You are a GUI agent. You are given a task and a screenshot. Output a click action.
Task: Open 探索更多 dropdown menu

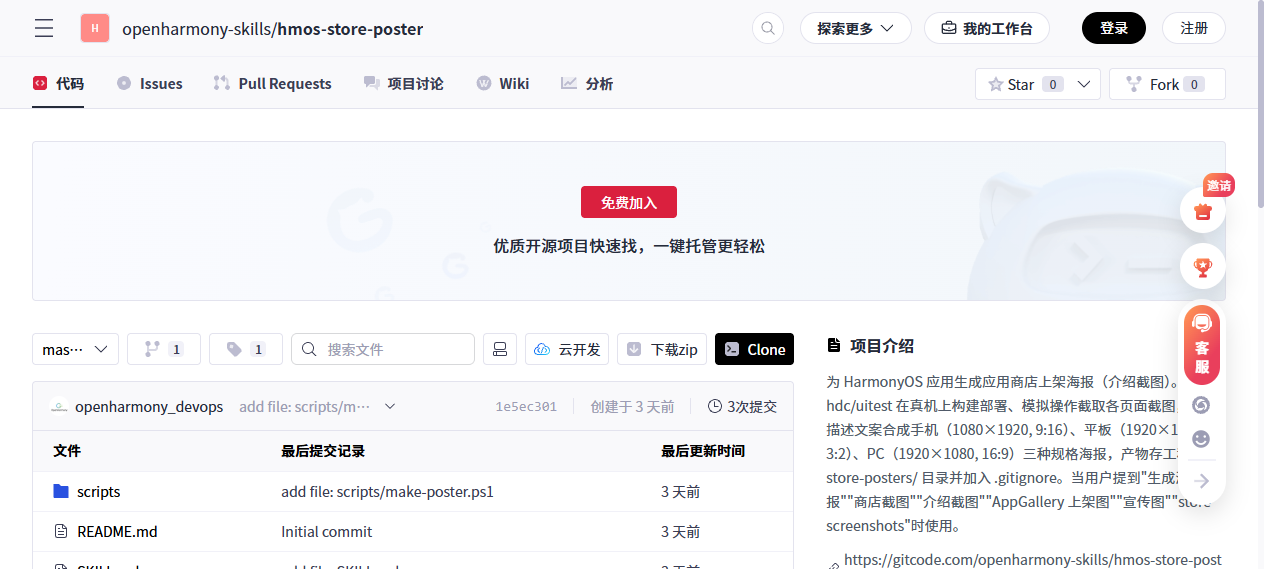click(x=855, y=28)
